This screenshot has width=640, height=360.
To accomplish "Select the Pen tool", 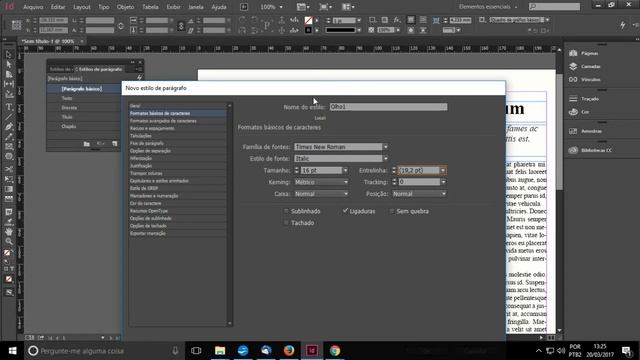I will pos(9,127).
